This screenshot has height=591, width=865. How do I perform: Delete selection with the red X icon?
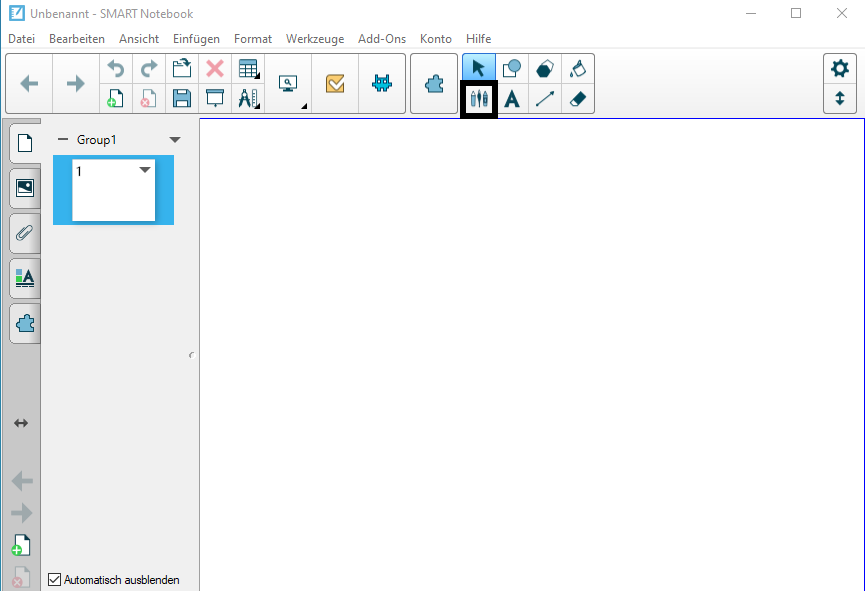coord(214,69)
